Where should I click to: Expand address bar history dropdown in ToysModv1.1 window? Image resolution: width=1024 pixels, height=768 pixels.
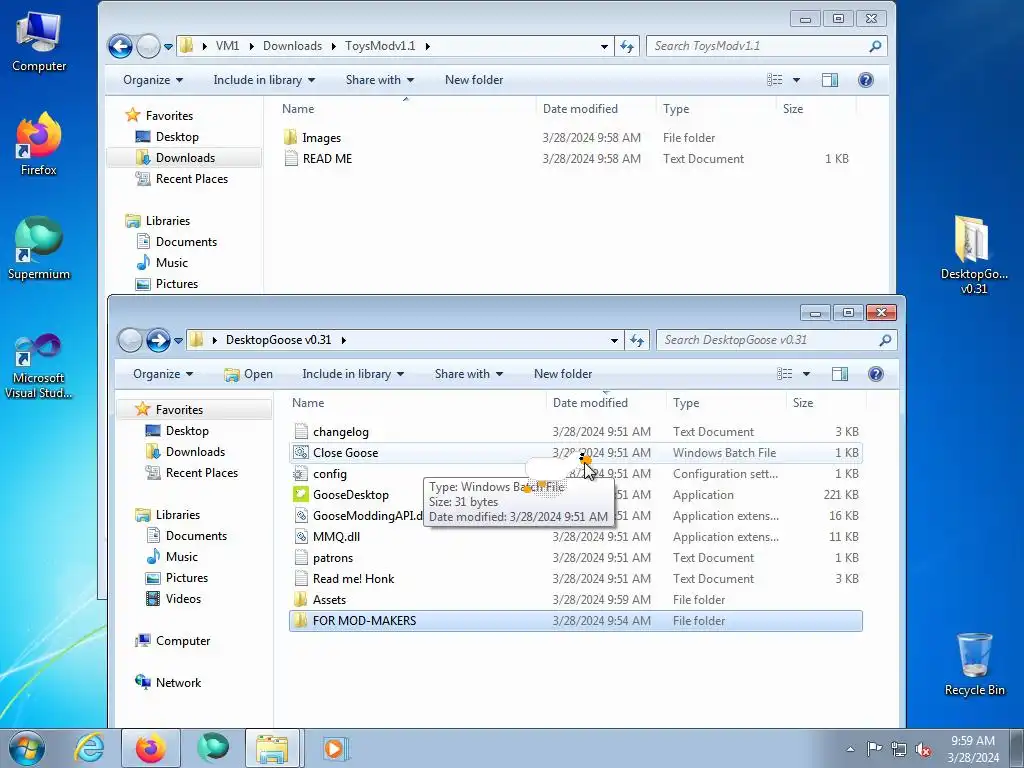point(604,46)
